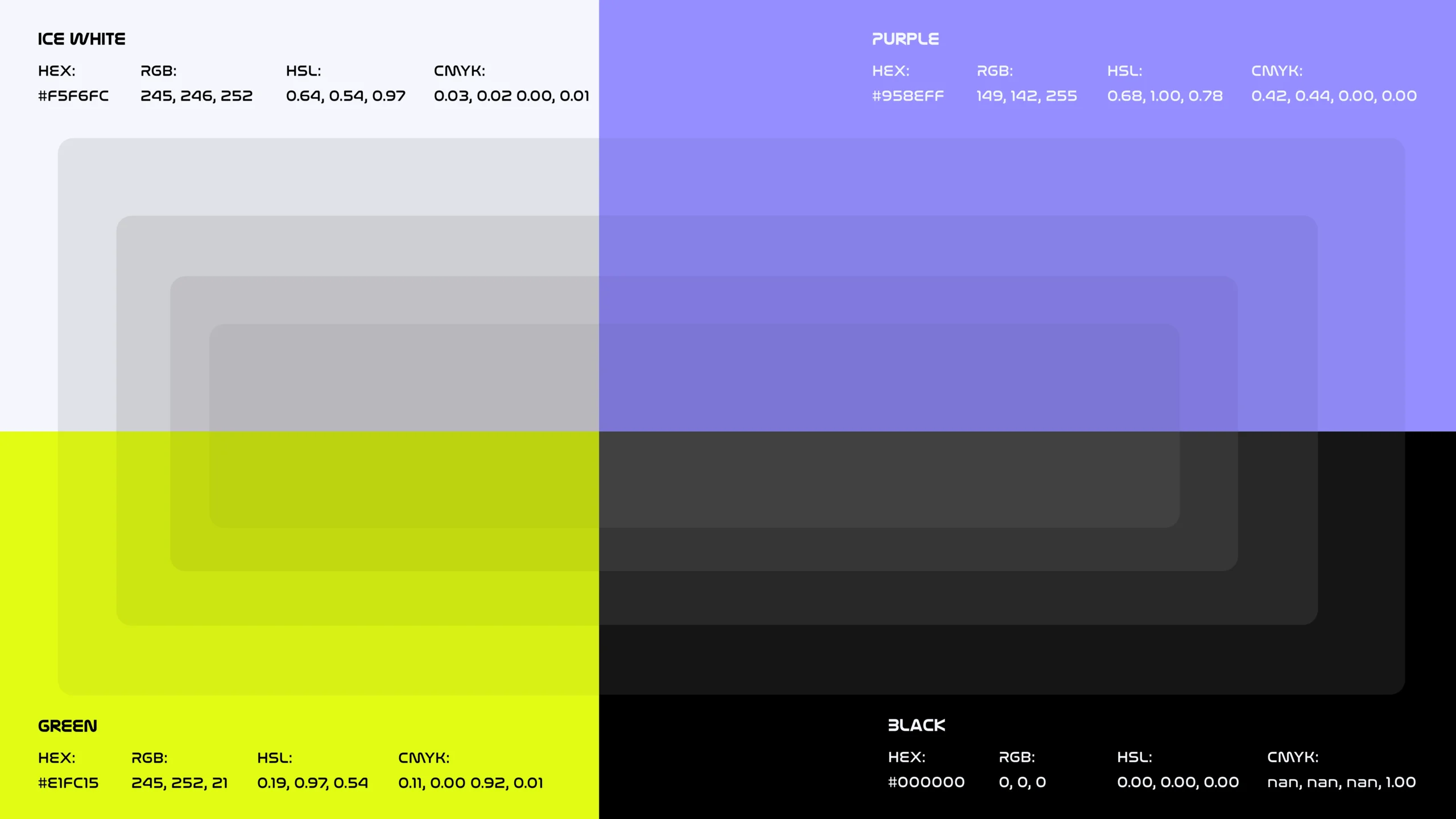The width and height of the screenshot is (1456, 819).
Task: Click HSL value 0.19, 0.97, 0.54
Action: [312, 783]
